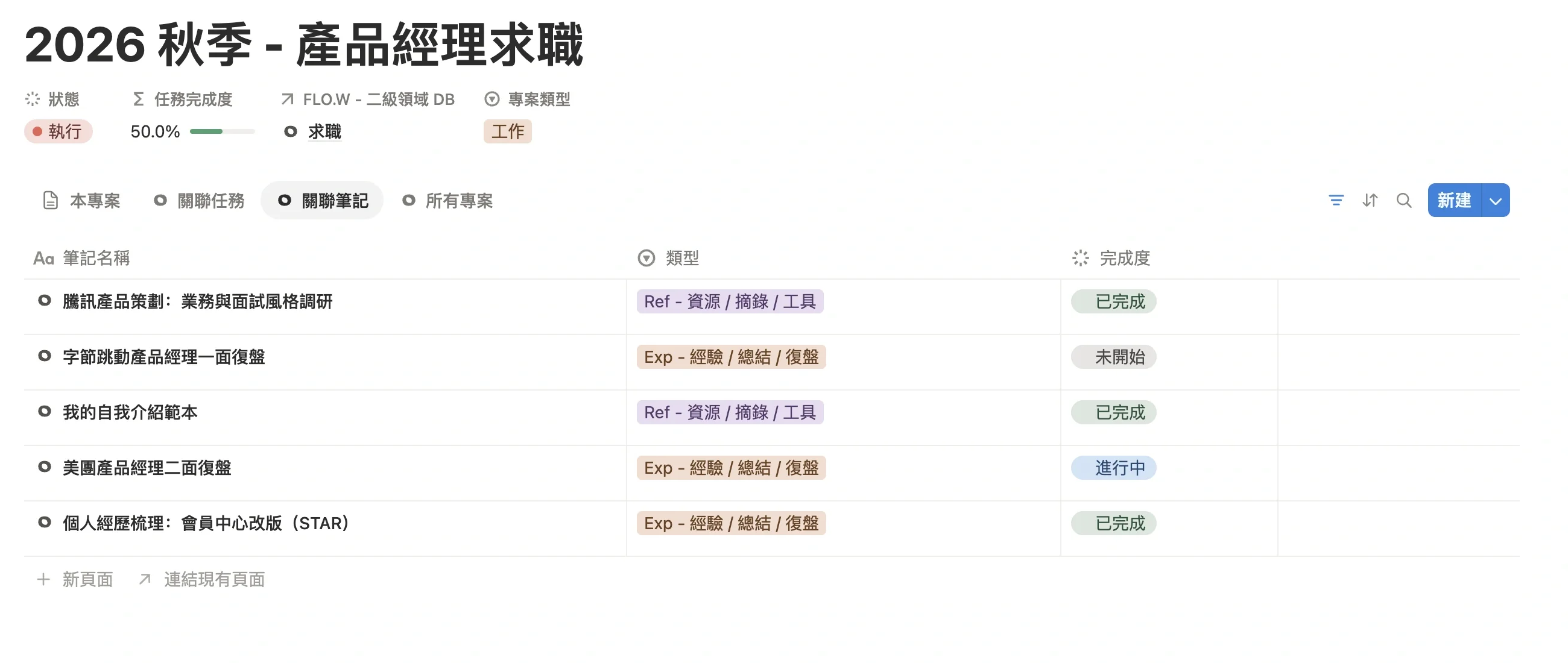This screenshot has width=1568, height=663.
Task: Click the 已完成 status for 我的自我介紹範本 row
Action: point(1113,412)
